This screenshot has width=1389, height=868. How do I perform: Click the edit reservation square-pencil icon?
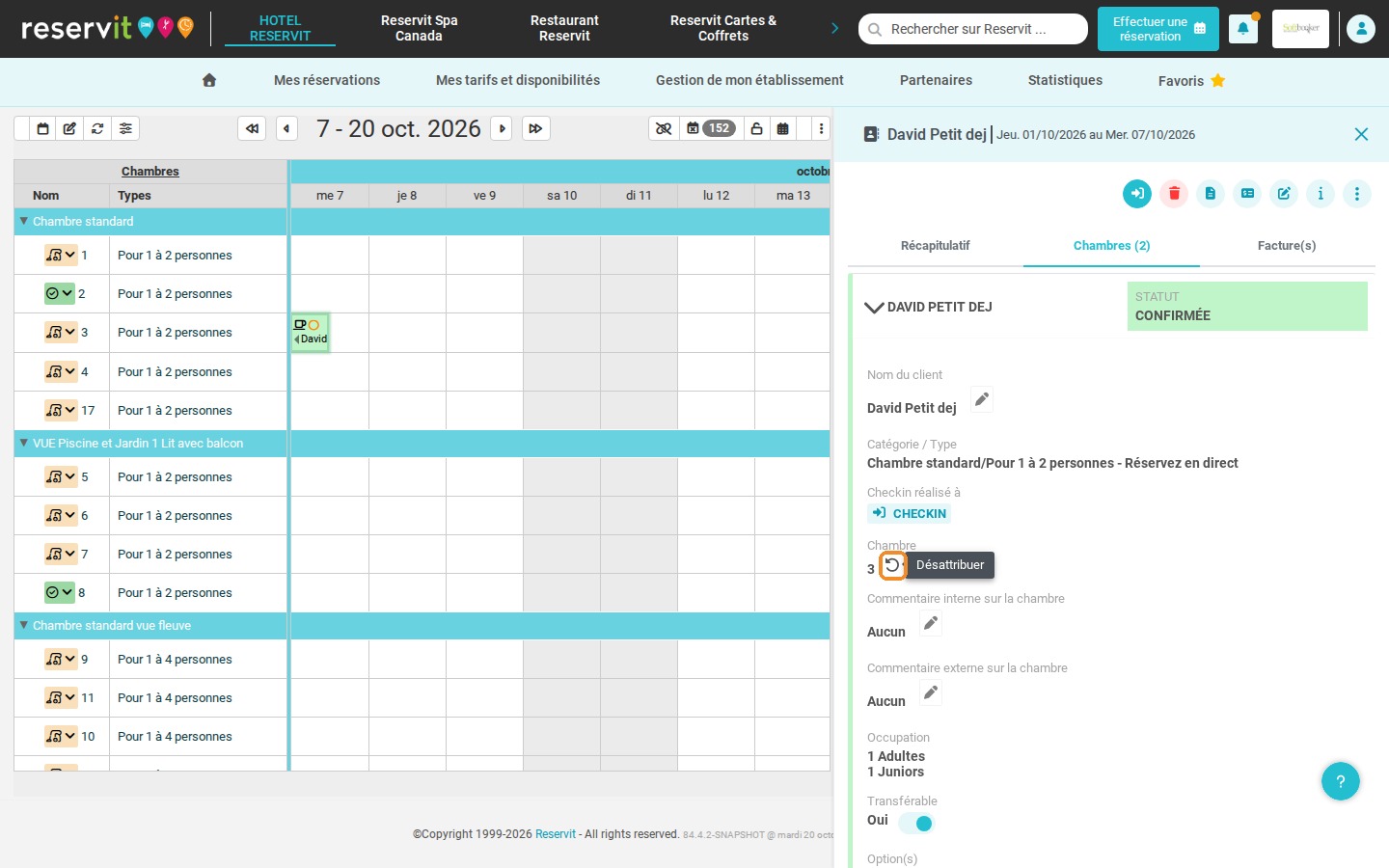pyautogui.click(x=1284, y=194)
